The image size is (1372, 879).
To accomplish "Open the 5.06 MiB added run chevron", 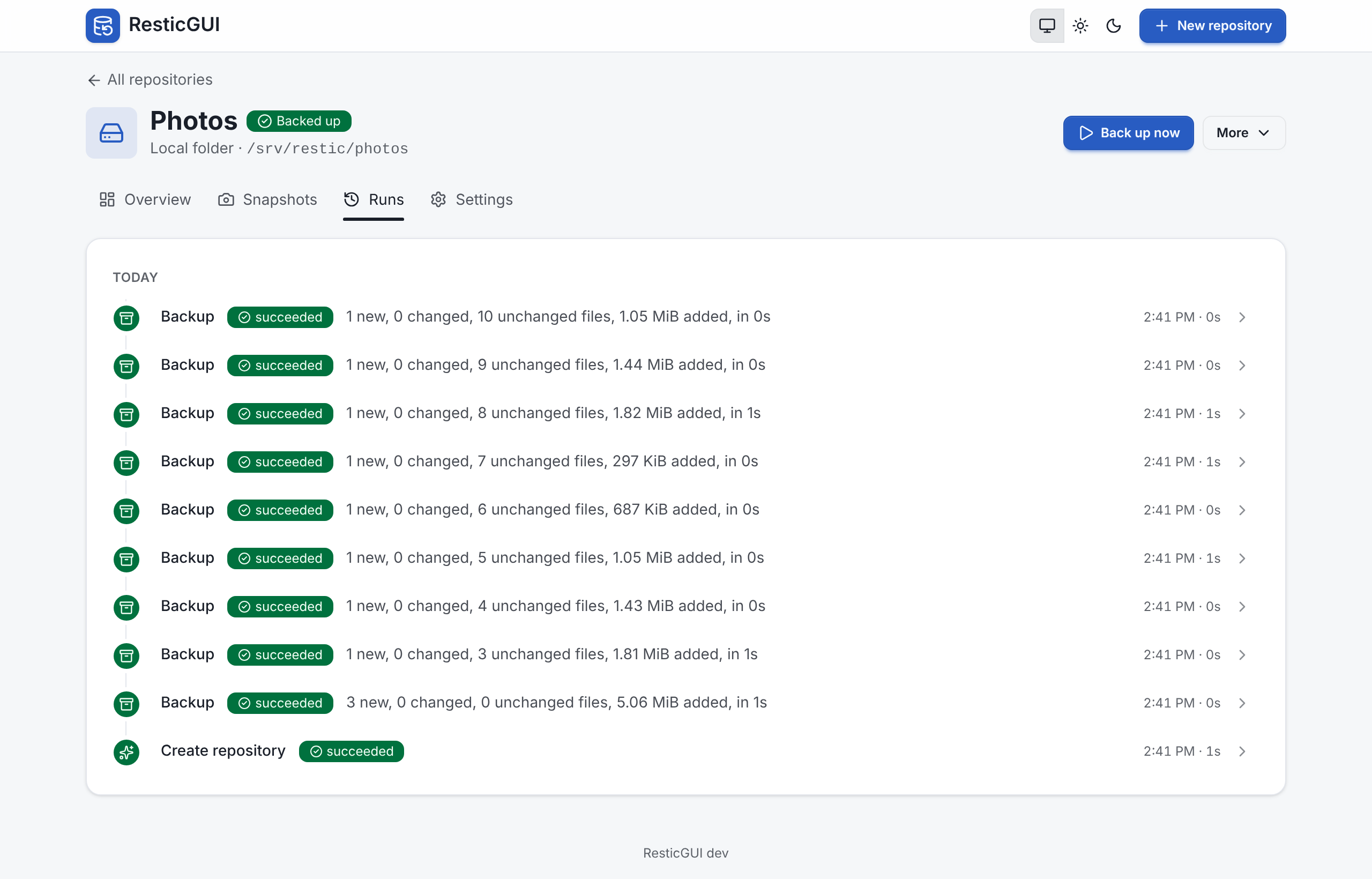I will click(x=1242, y=703).
